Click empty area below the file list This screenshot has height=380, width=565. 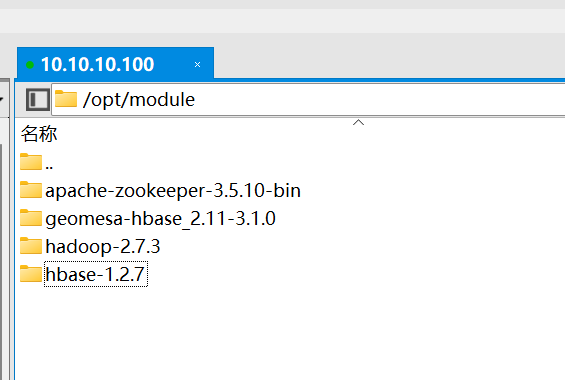click(x=288, y=335)
